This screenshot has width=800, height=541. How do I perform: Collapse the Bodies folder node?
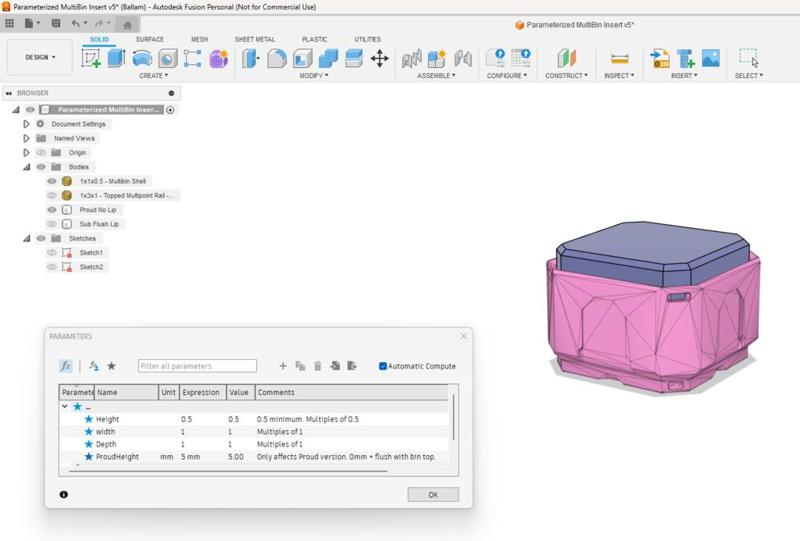(26, 167)
